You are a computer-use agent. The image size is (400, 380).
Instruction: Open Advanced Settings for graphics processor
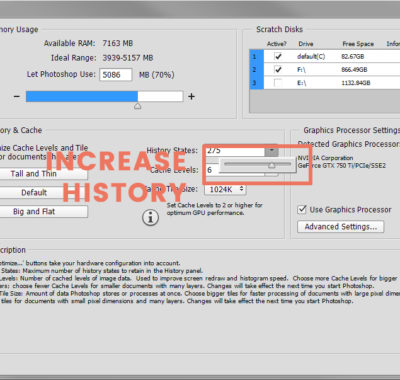click(x=341, y=227)
